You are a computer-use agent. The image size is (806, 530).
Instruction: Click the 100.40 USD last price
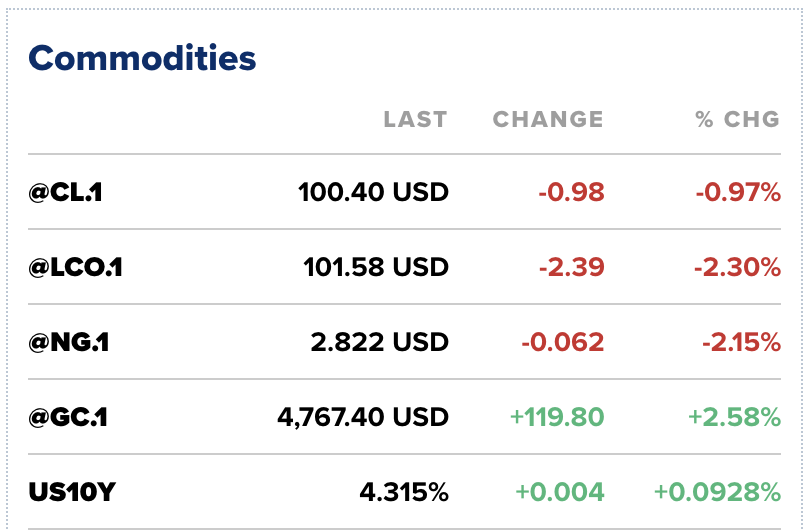[373, 192]
